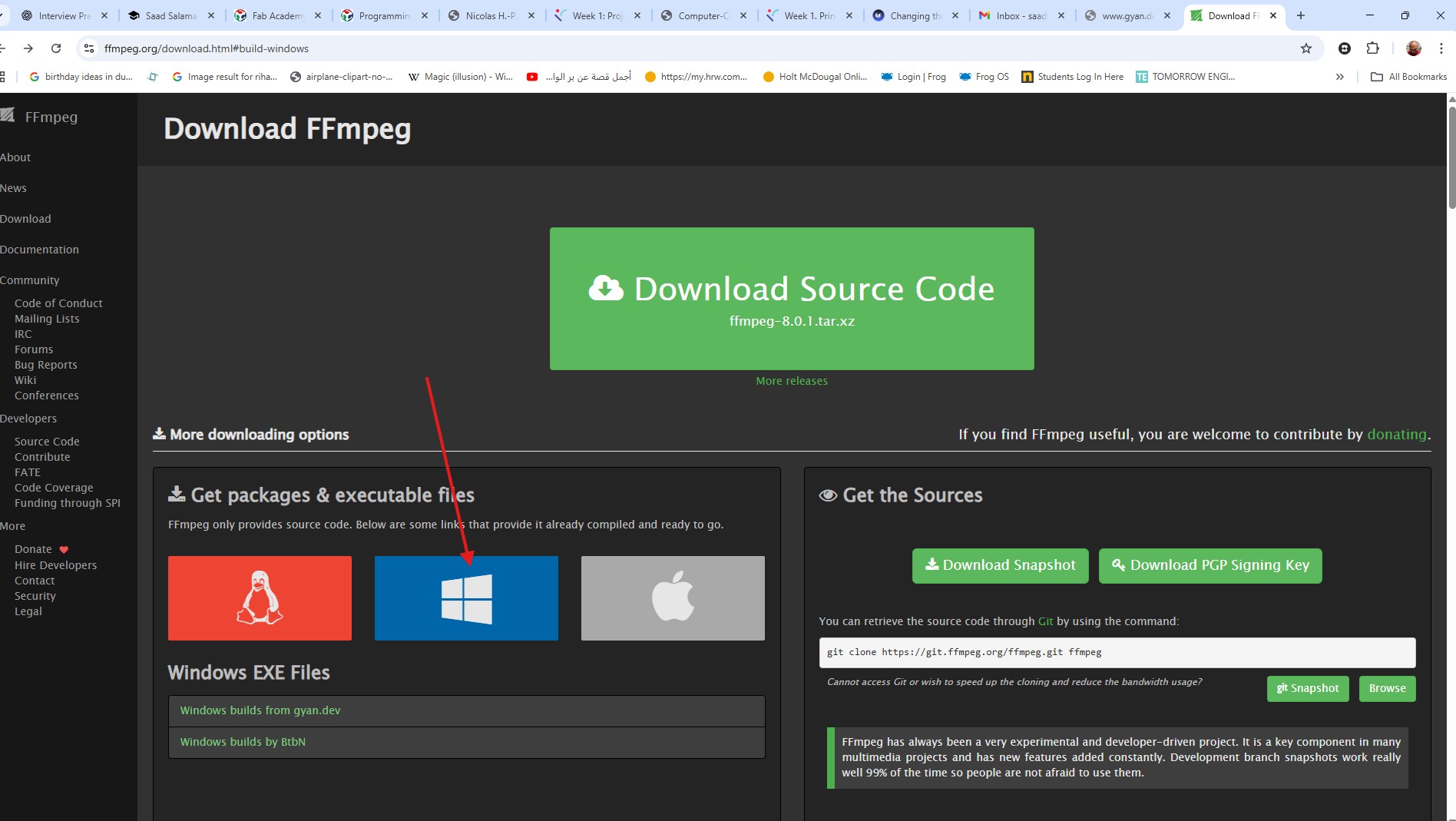
Task: Open the YouTube Arabic bookmark
Action: pos(579,77)
